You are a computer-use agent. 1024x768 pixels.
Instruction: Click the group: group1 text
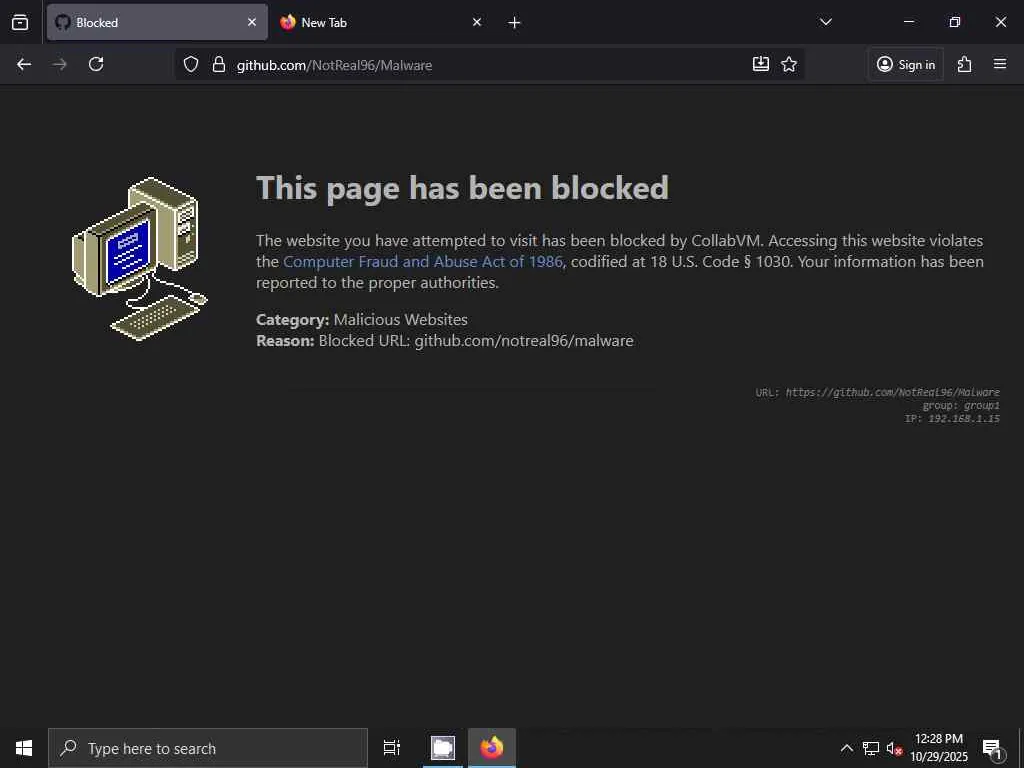961,406
